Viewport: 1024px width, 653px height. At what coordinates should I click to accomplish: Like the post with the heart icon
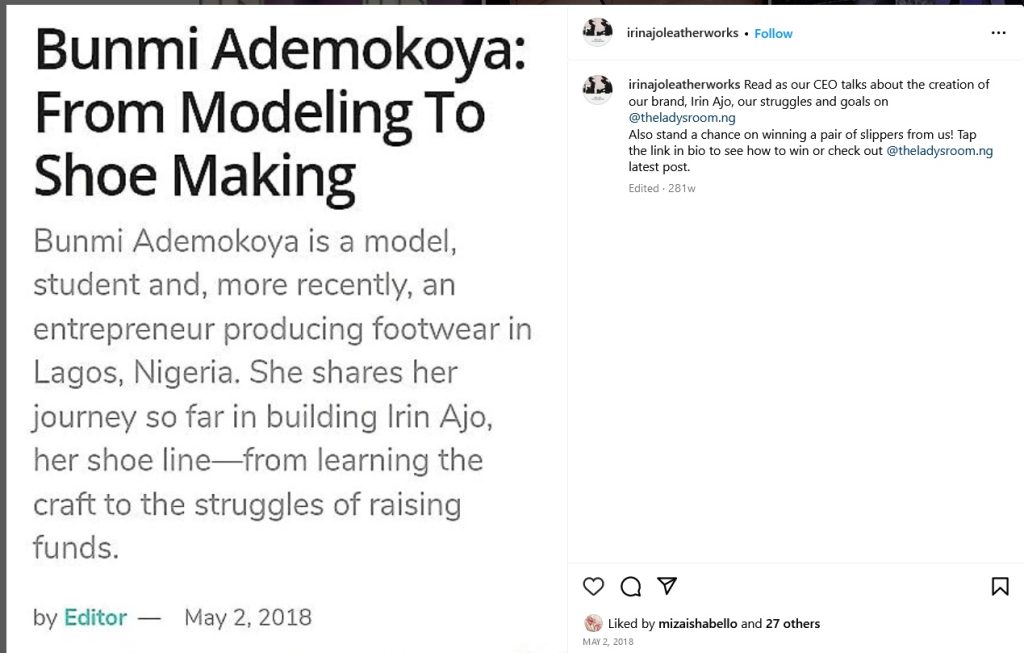(593, 587)
